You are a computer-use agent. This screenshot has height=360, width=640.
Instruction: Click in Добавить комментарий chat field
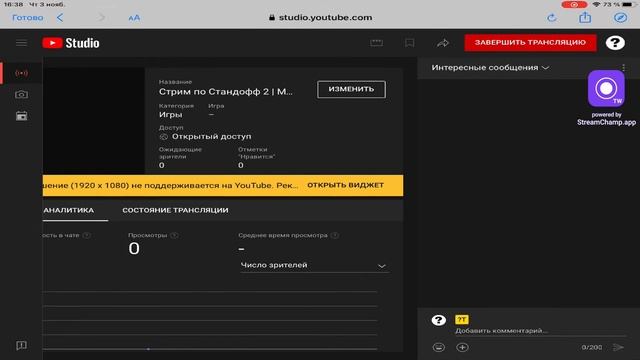coord(540,331)
